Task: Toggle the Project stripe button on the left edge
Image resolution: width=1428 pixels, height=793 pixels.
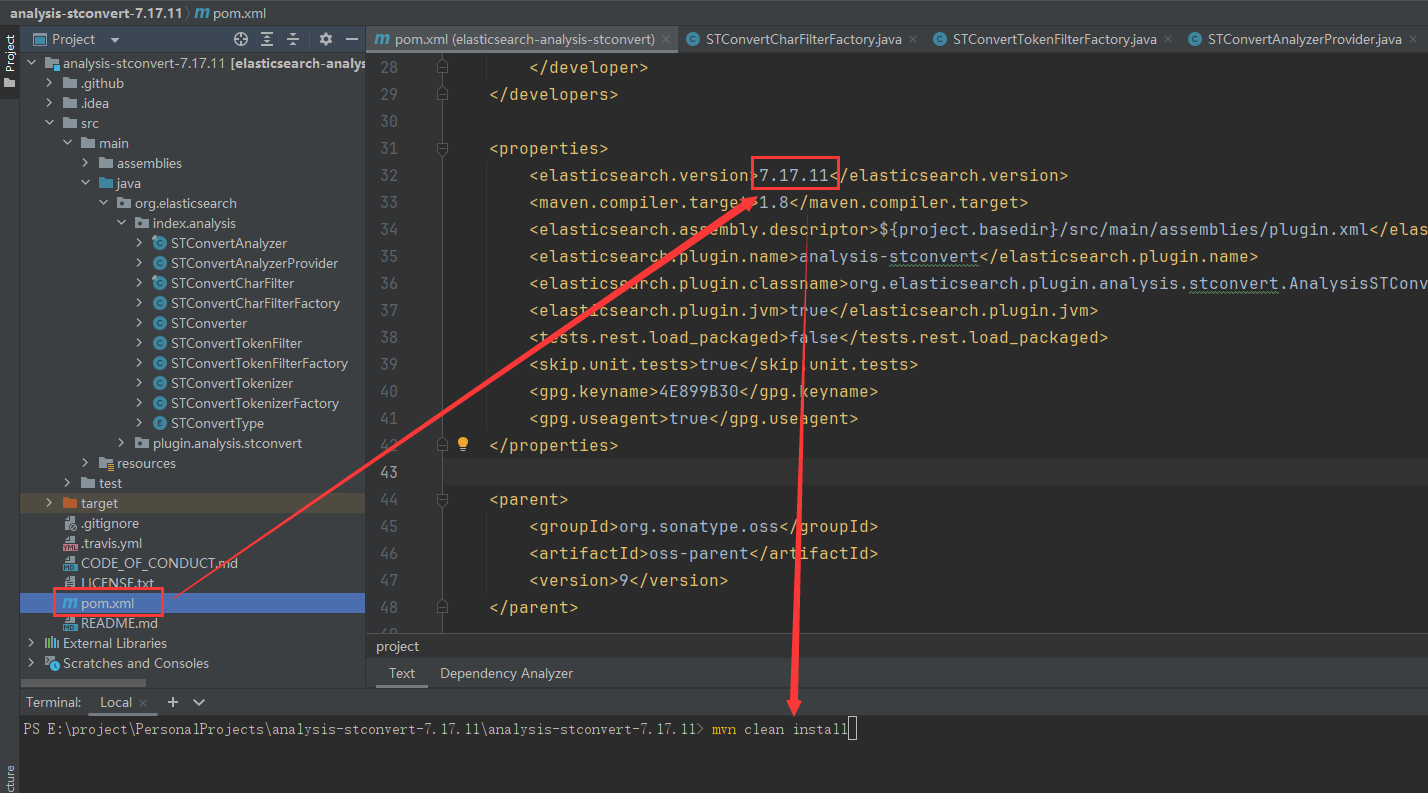Action: tap(10, 60)
